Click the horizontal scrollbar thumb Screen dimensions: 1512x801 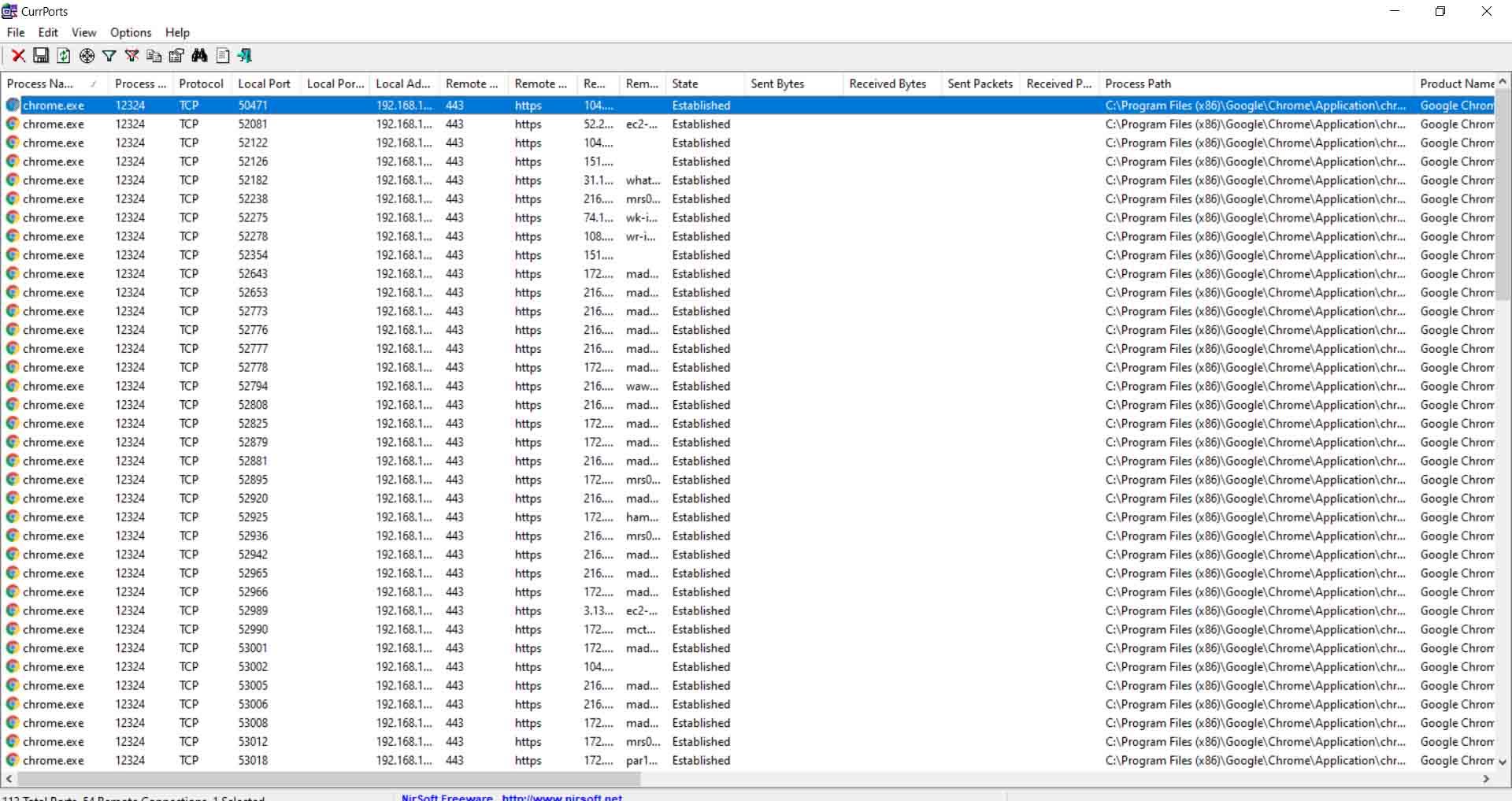(329, 778)
